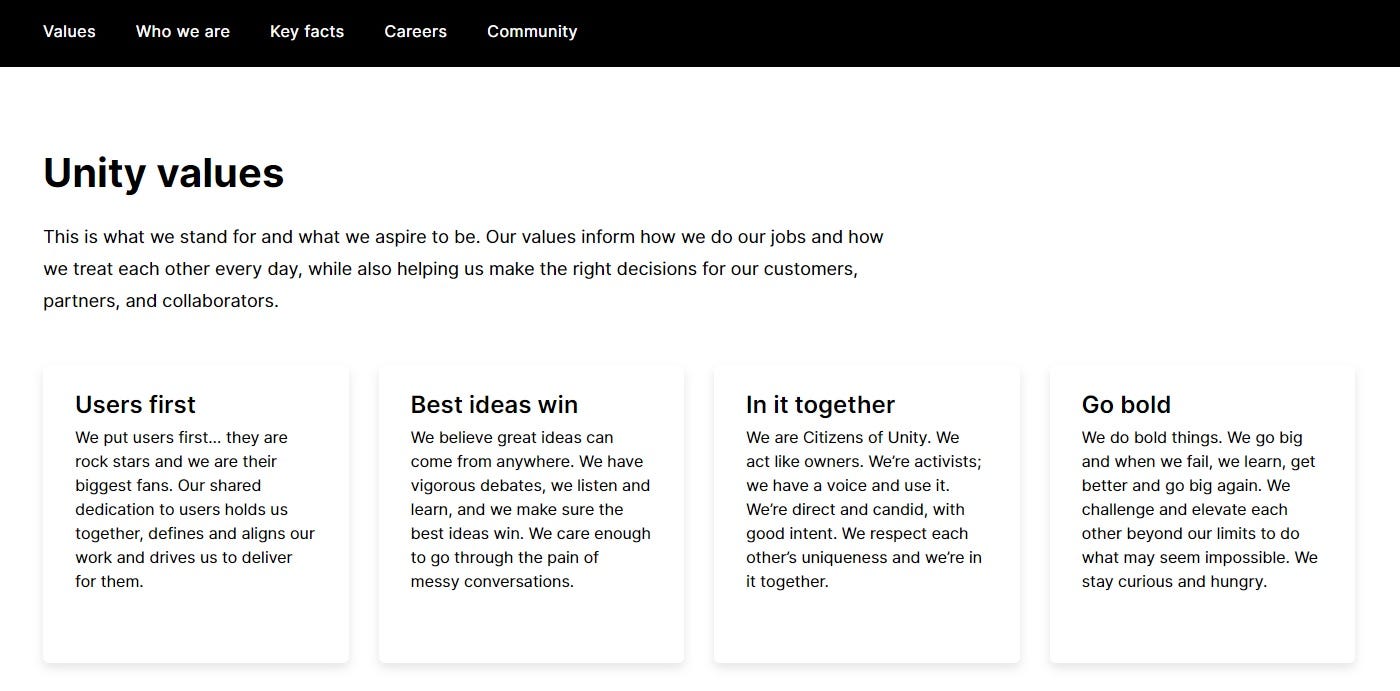Screen dimensions: 1400x691
Task: Click the Best ideas win description text
Action: point(530,509)
